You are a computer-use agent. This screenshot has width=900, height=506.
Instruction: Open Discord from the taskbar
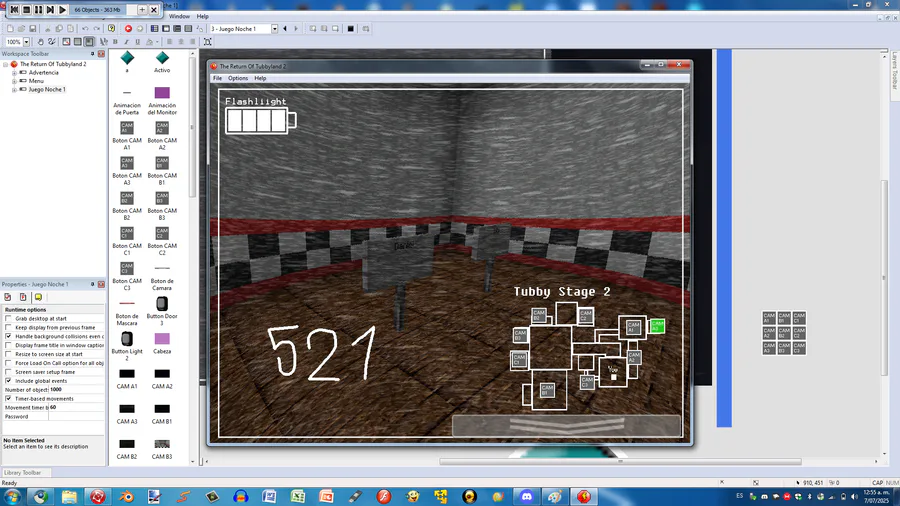click(526, 496)
